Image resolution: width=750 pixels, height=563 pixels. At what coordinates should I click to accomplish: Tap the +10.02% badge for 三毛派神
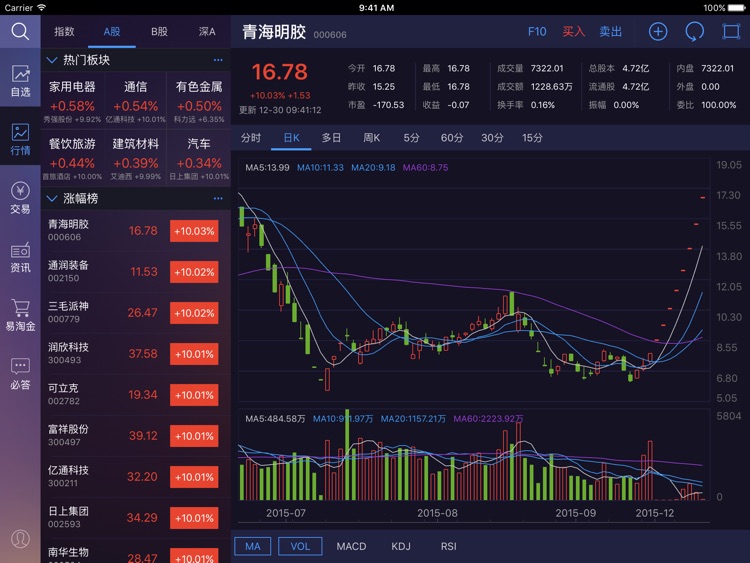coord(194,313)
